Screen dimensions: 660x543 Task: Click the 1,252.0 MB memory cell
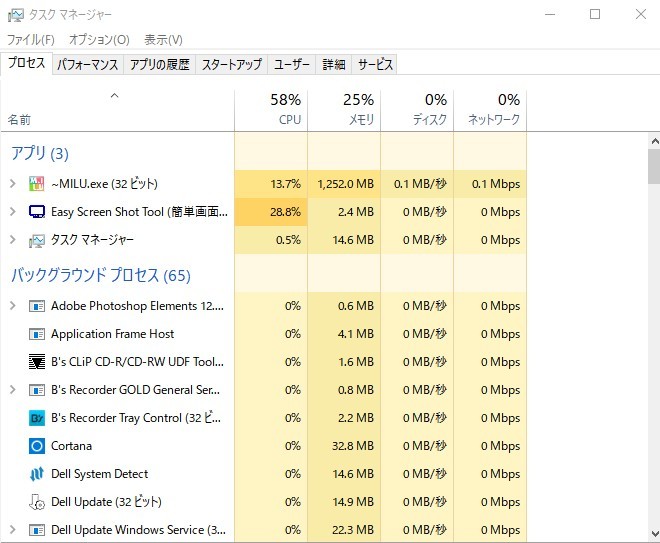344,184
